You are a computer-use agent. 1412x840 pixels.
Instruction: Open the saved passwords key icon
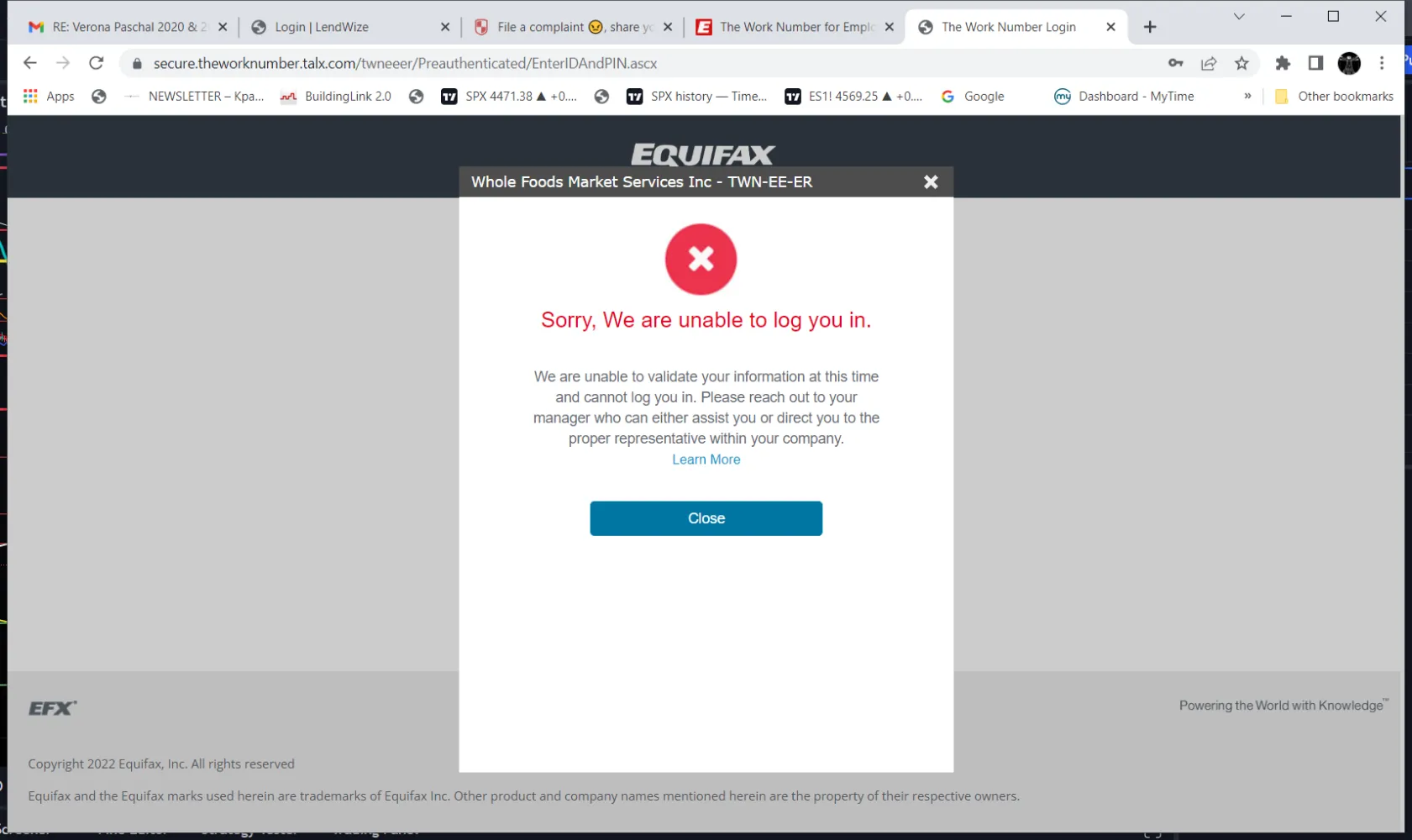click(1176, 63)
